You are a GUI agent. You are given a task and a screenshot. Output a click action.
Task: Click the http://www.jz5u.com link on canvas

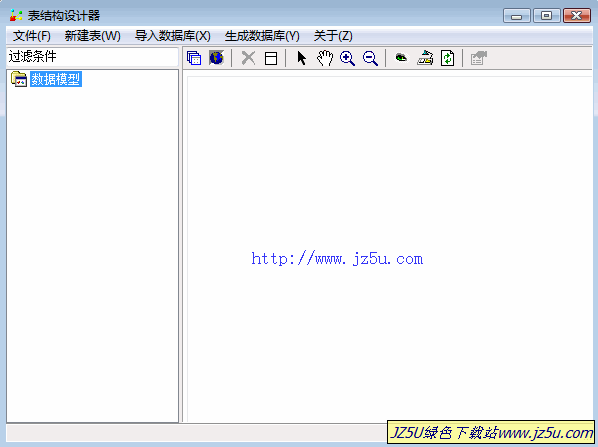click(x=337, y=259)
